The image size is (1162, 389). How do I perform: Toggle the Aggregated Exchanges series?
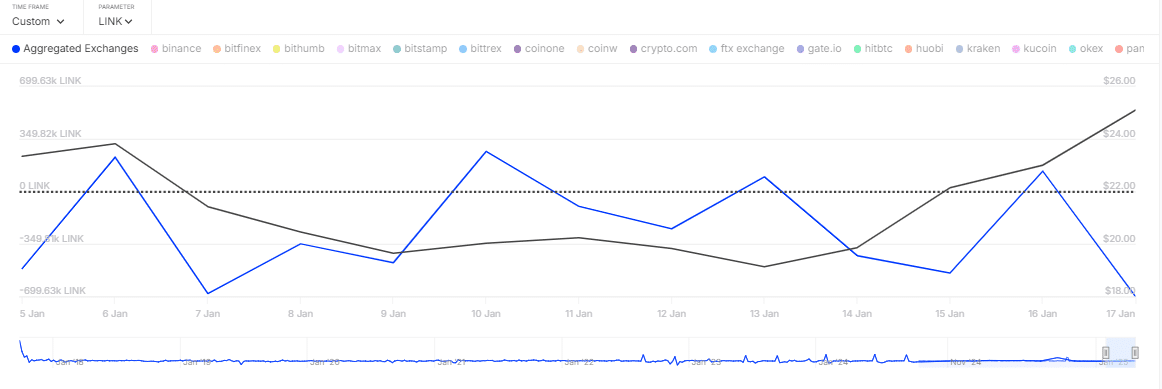click(75, 49)
